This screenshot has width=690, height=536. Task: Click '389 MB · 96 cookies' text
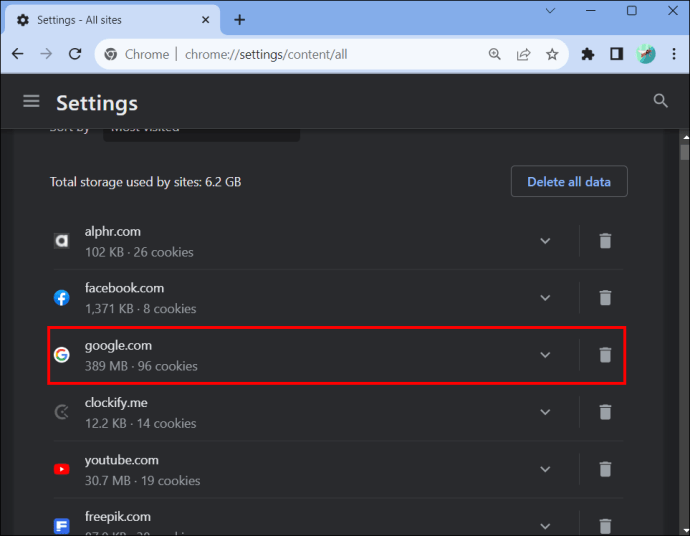click(141, 366)
